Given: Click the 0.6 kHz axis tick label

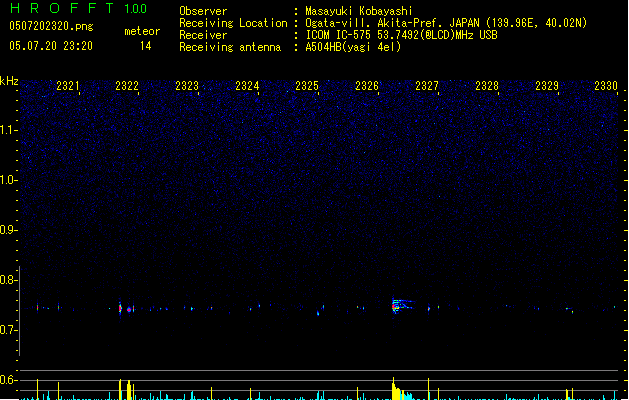Looking at the screenshot, I should click(8, 380).
